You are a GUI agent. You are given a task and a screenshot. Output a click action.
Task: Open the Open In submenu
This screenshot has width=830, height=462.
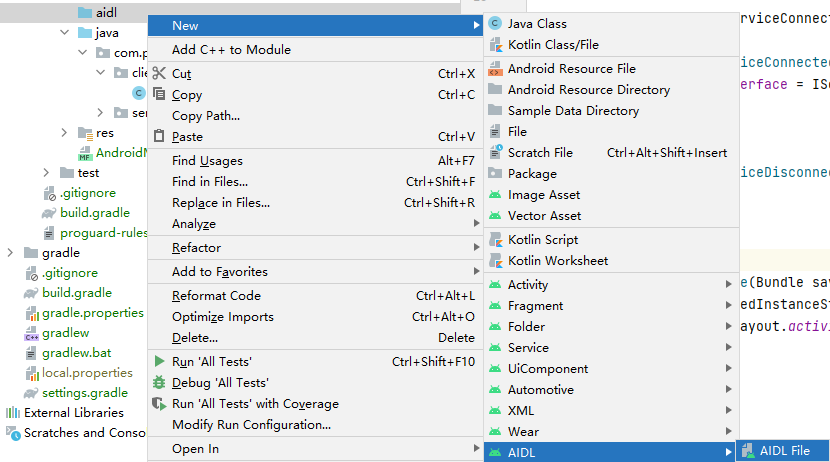tap(315, 449)
